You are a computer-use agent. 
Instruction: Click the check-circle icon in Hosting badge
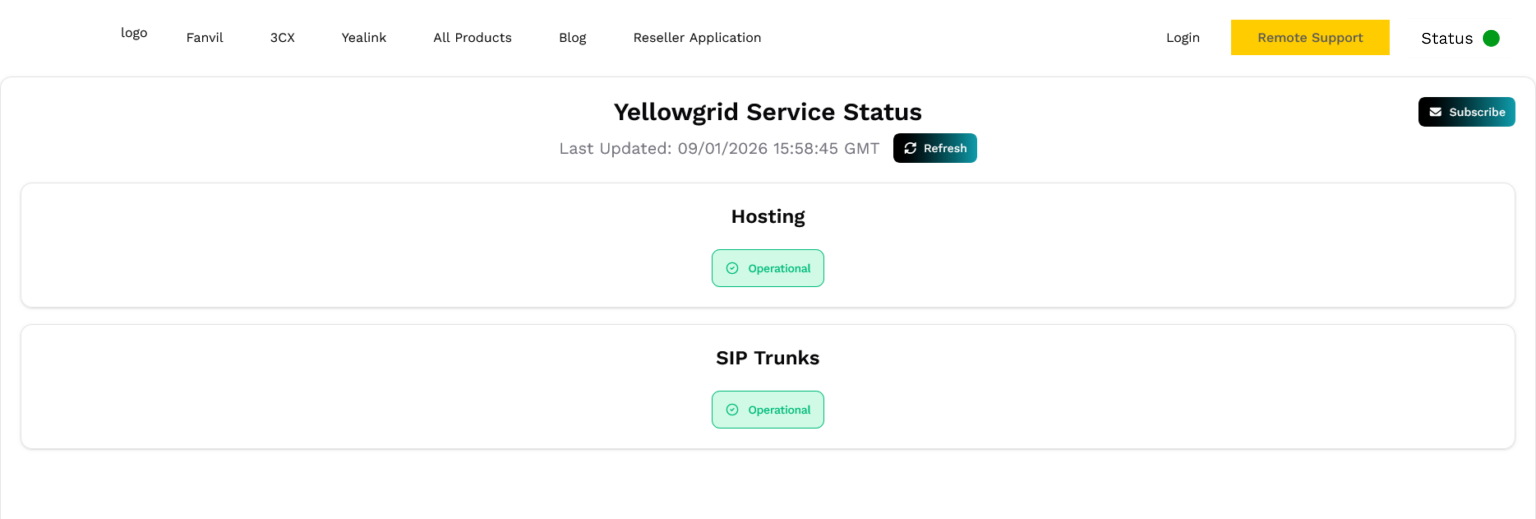[x=732, y=268]
